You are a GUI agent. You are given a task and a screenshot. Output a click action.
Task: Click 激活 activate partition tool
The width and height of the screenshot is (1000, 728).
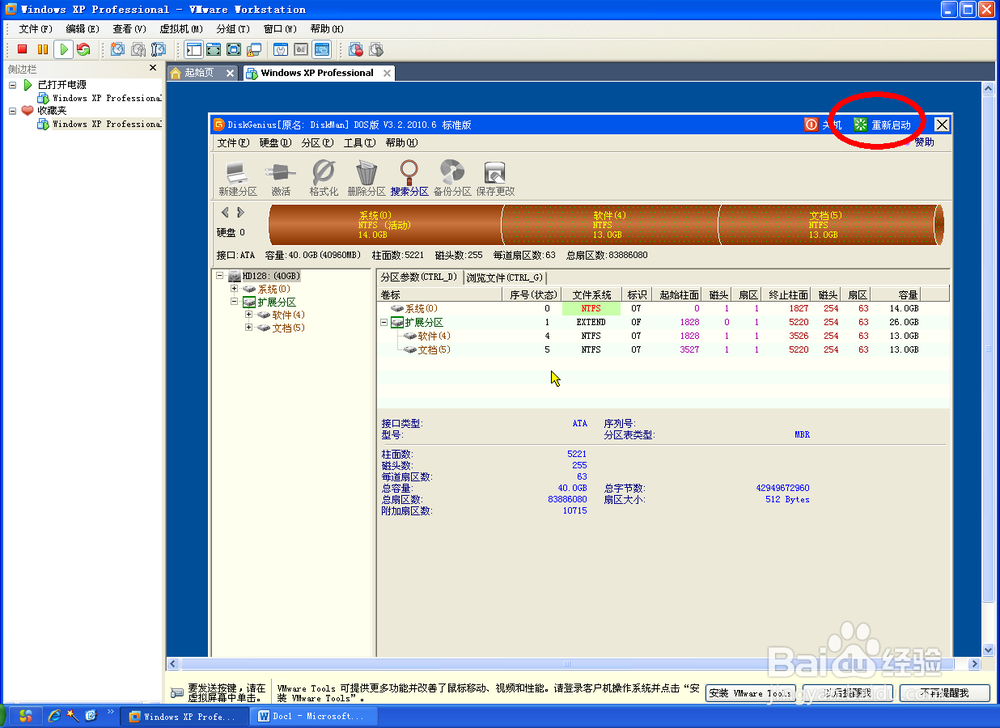click(x=281, y=178)
